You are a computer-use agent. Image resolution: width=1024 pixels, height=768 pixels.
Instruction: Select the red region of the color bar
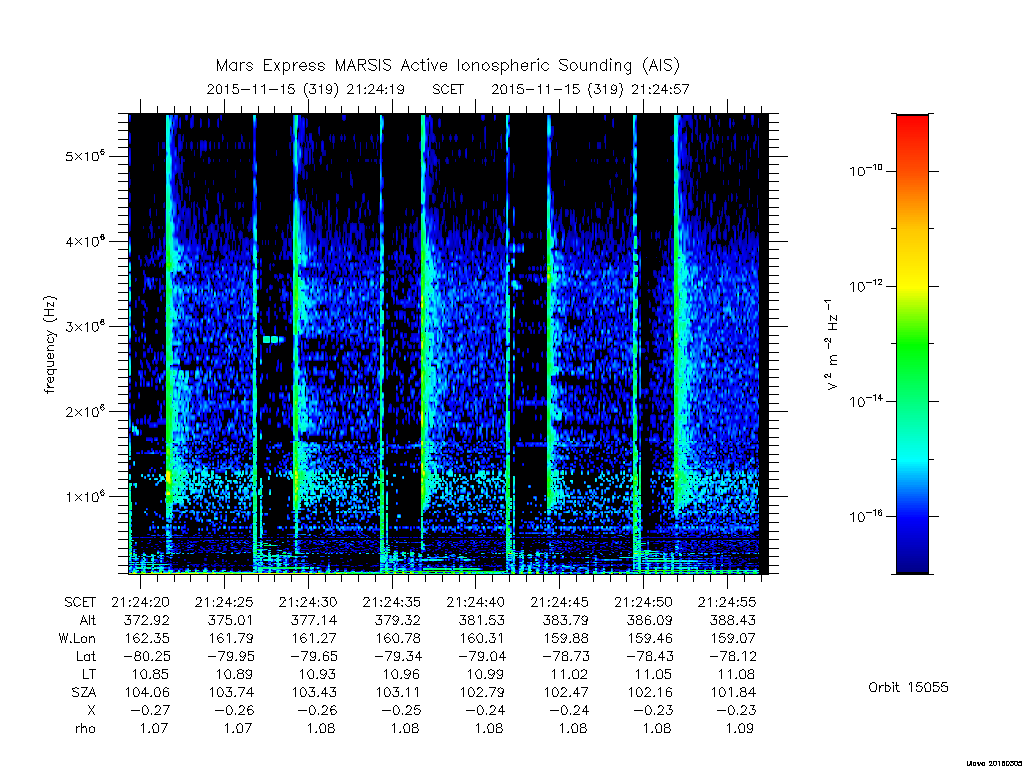[x=912, y=131]
